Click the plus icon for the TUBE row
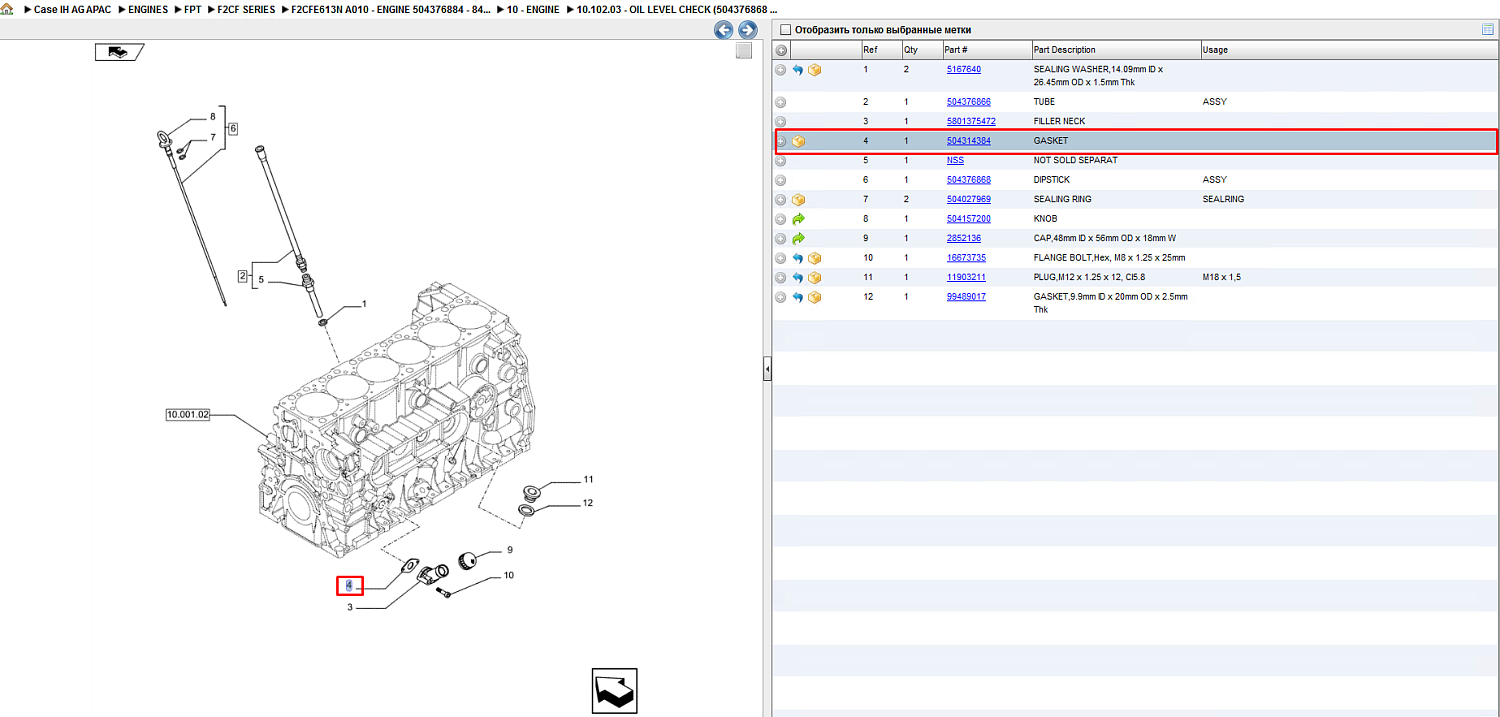This screenshot has height=717, width=1500. 781,102
